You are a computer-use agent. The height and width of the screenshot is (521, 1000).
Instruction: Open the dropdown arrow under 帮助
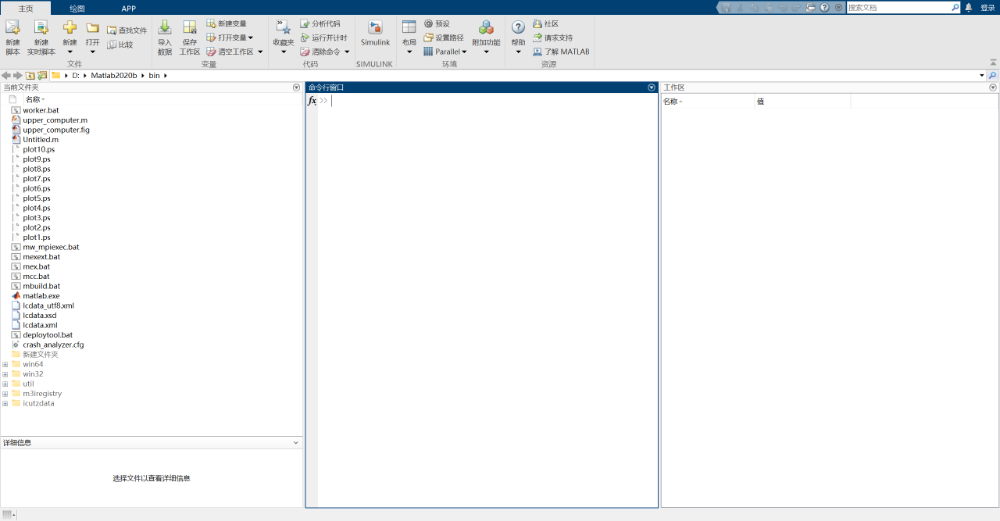pos(518,52)
